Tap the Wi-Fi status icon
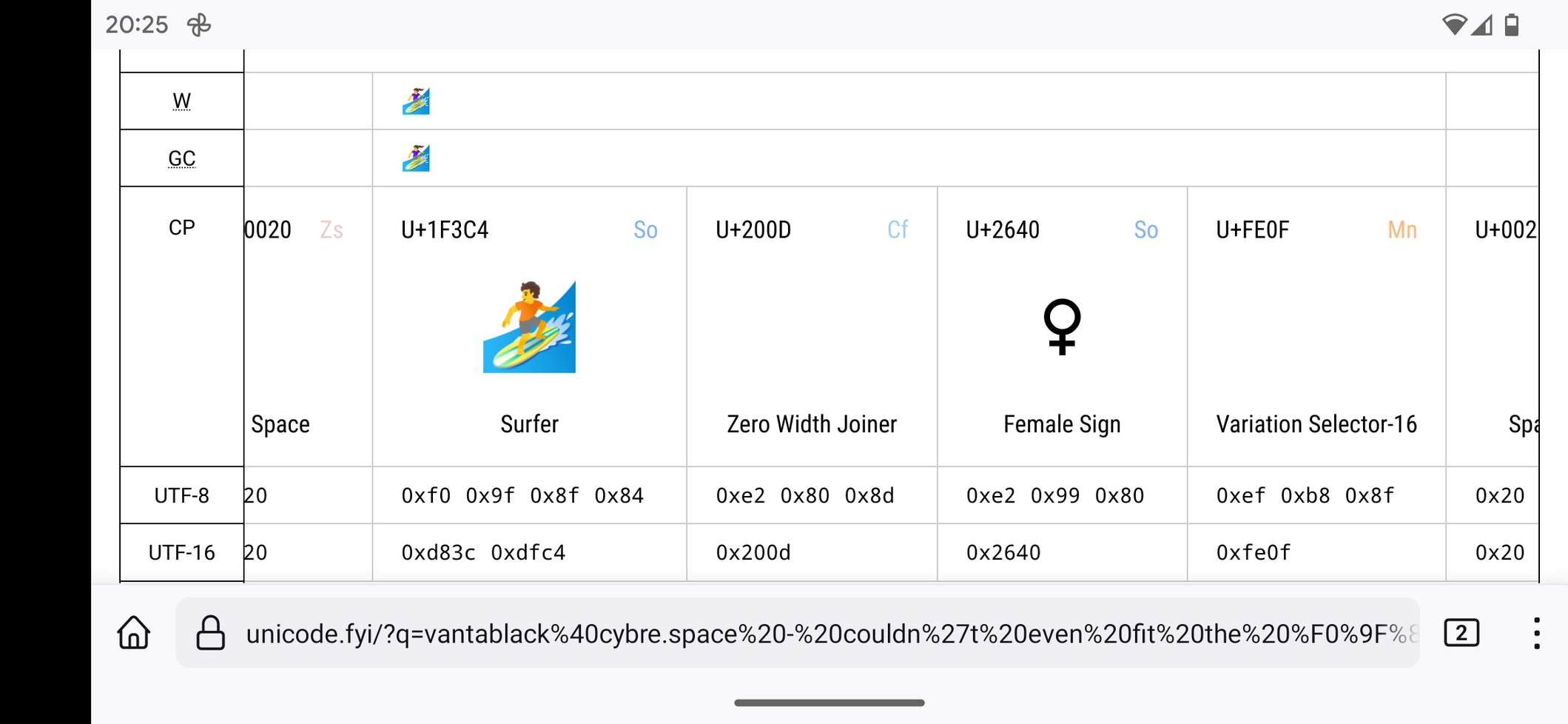Image resolution: width=1568 pixels, height=724 pixels. (1453, 24)
